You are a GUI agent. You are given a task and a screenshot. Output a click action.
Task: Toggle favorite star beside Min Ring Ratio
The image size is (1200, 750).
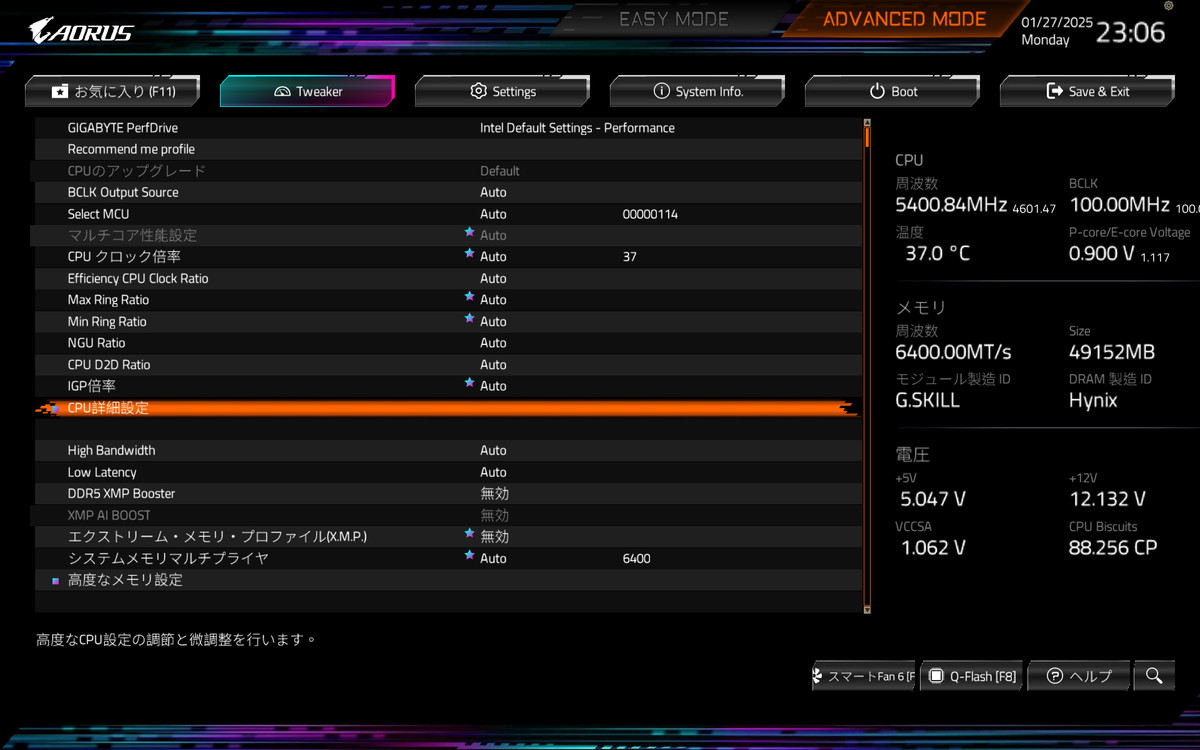pyautogui.click(x=469, y=320)
